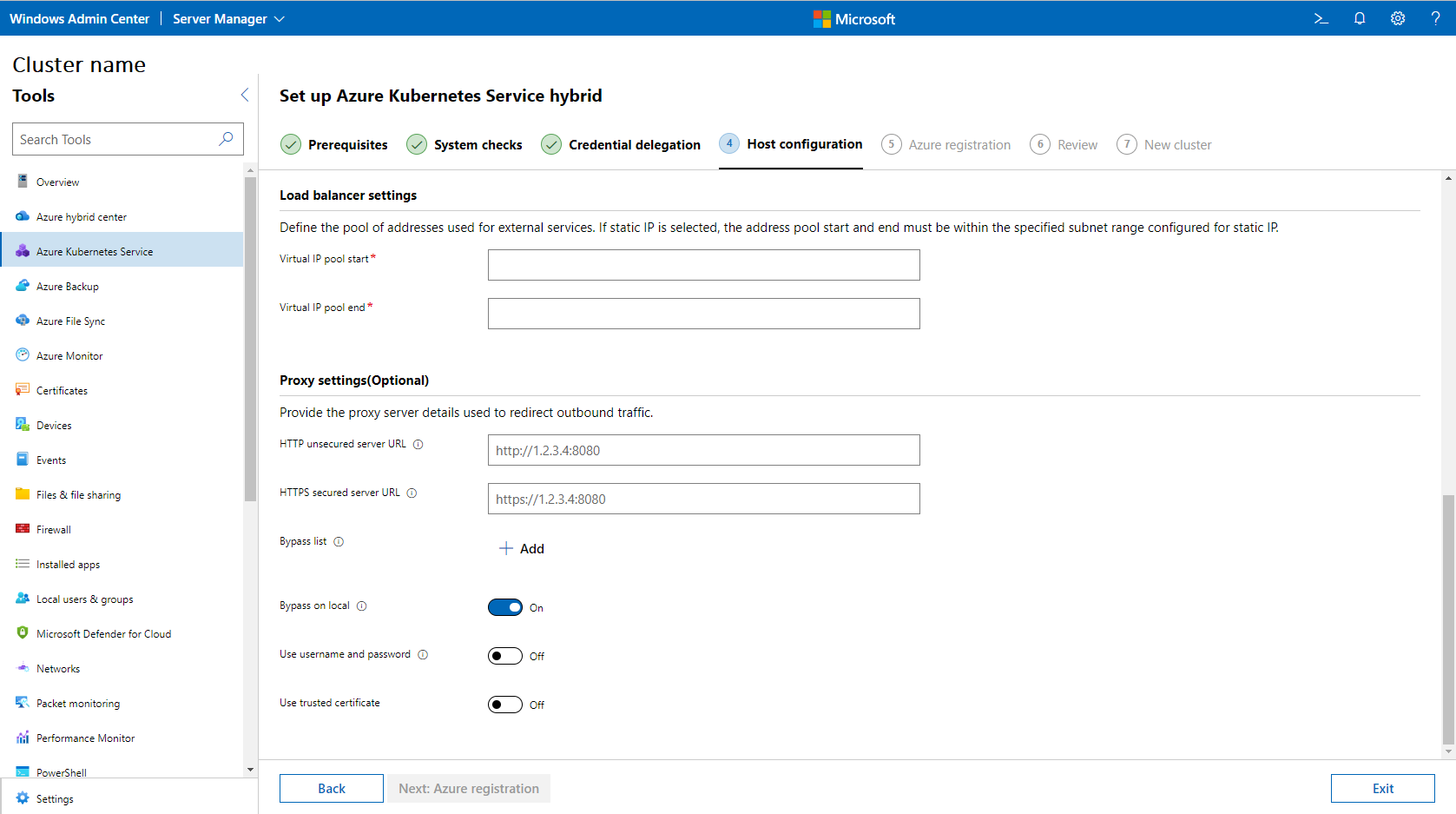The image size is (1456, 814).
Task: Click the help question mark icon
Action: (x=1435, y=18)
